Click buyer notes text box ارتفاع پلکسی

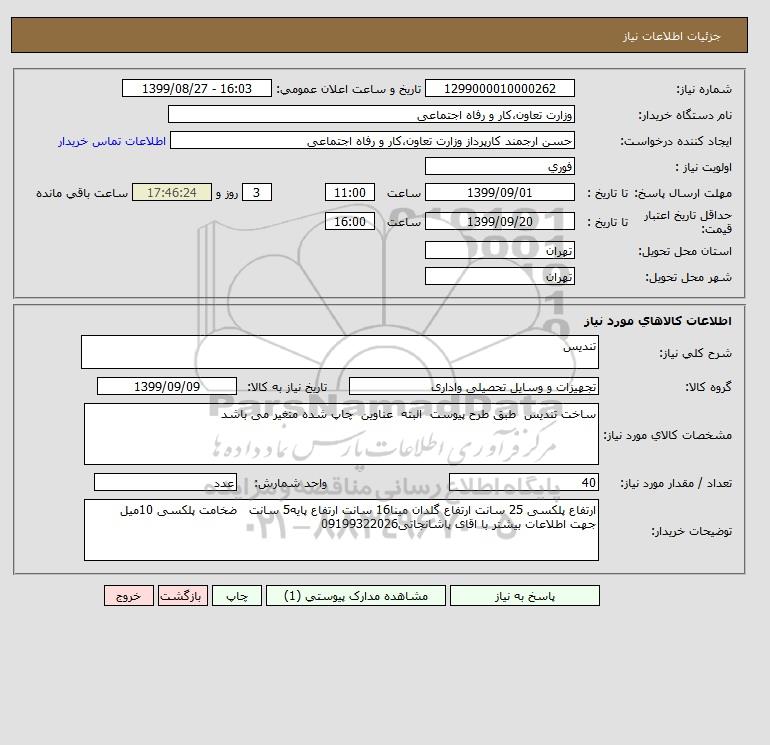[341, 530]
